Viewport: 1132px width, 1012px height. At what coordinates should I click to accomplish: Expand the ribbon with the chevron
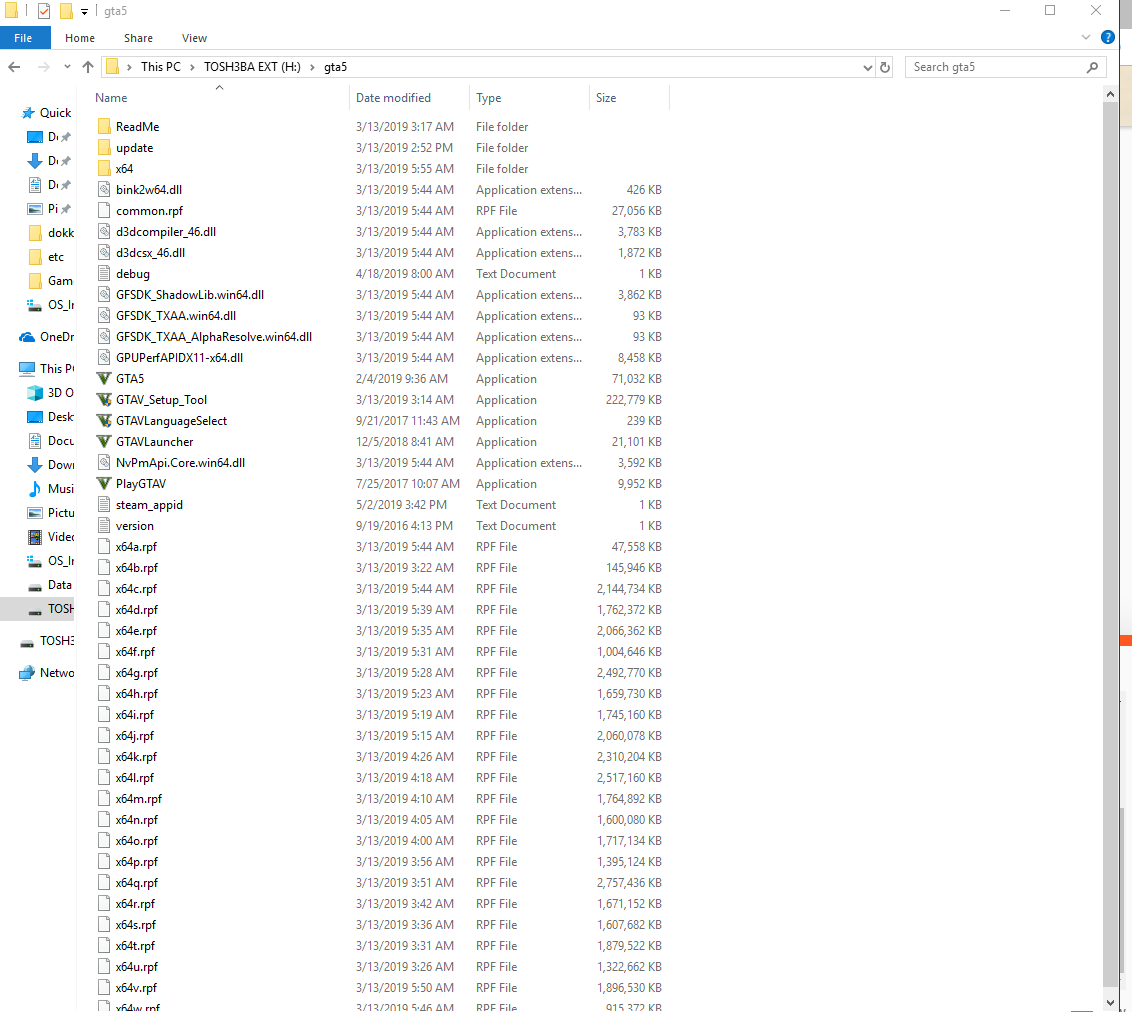(1086, 38)
